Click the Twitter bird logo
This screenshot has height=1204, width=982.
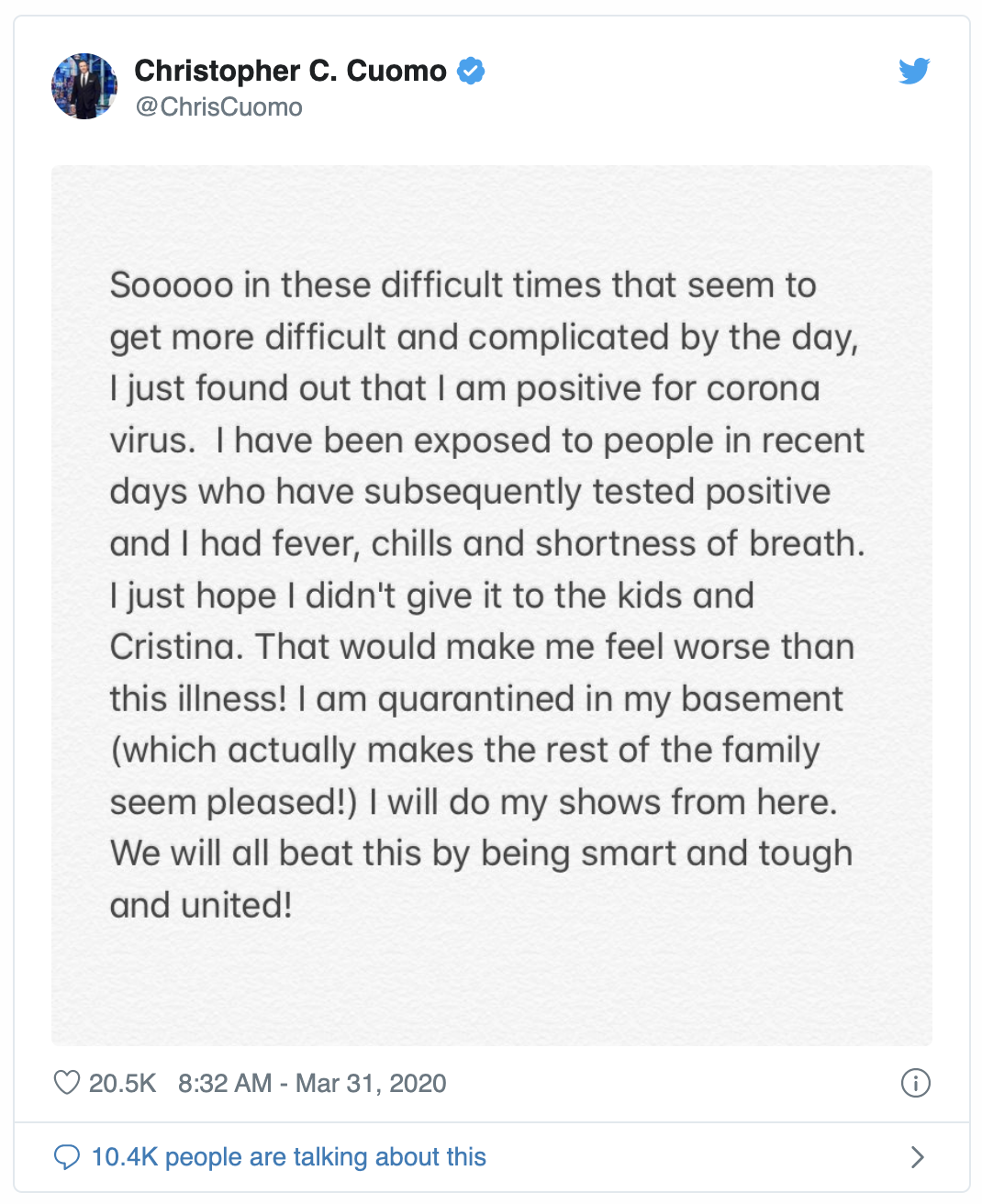914,71
